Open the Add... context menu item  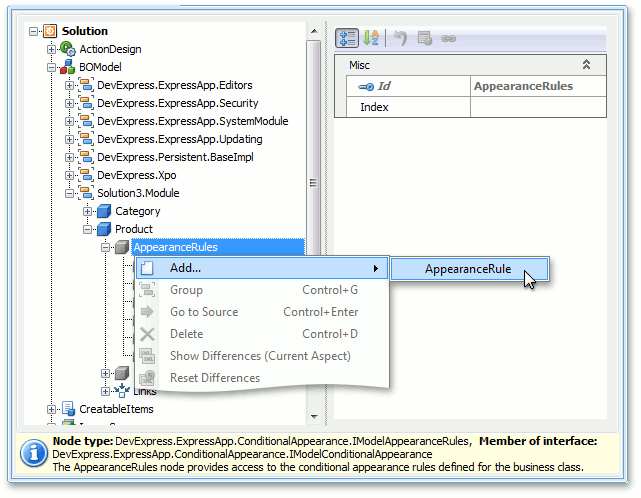262,268
